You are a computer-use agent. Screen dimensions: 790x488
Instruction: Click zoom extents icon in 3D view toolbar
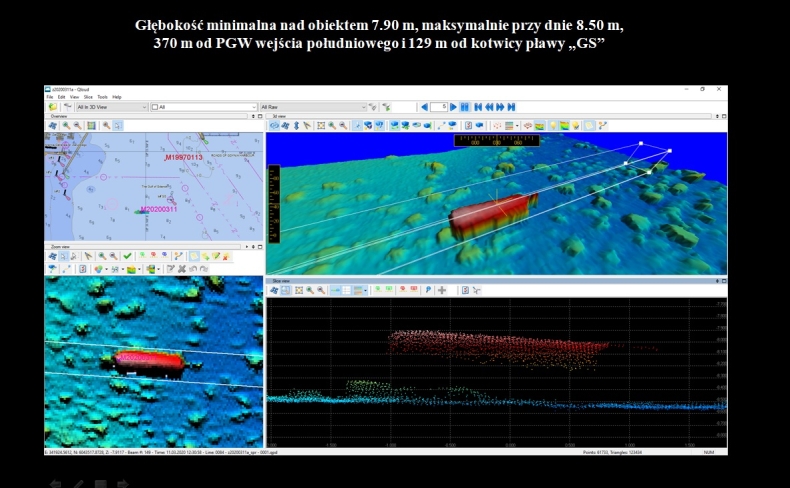tap(321, 125)
